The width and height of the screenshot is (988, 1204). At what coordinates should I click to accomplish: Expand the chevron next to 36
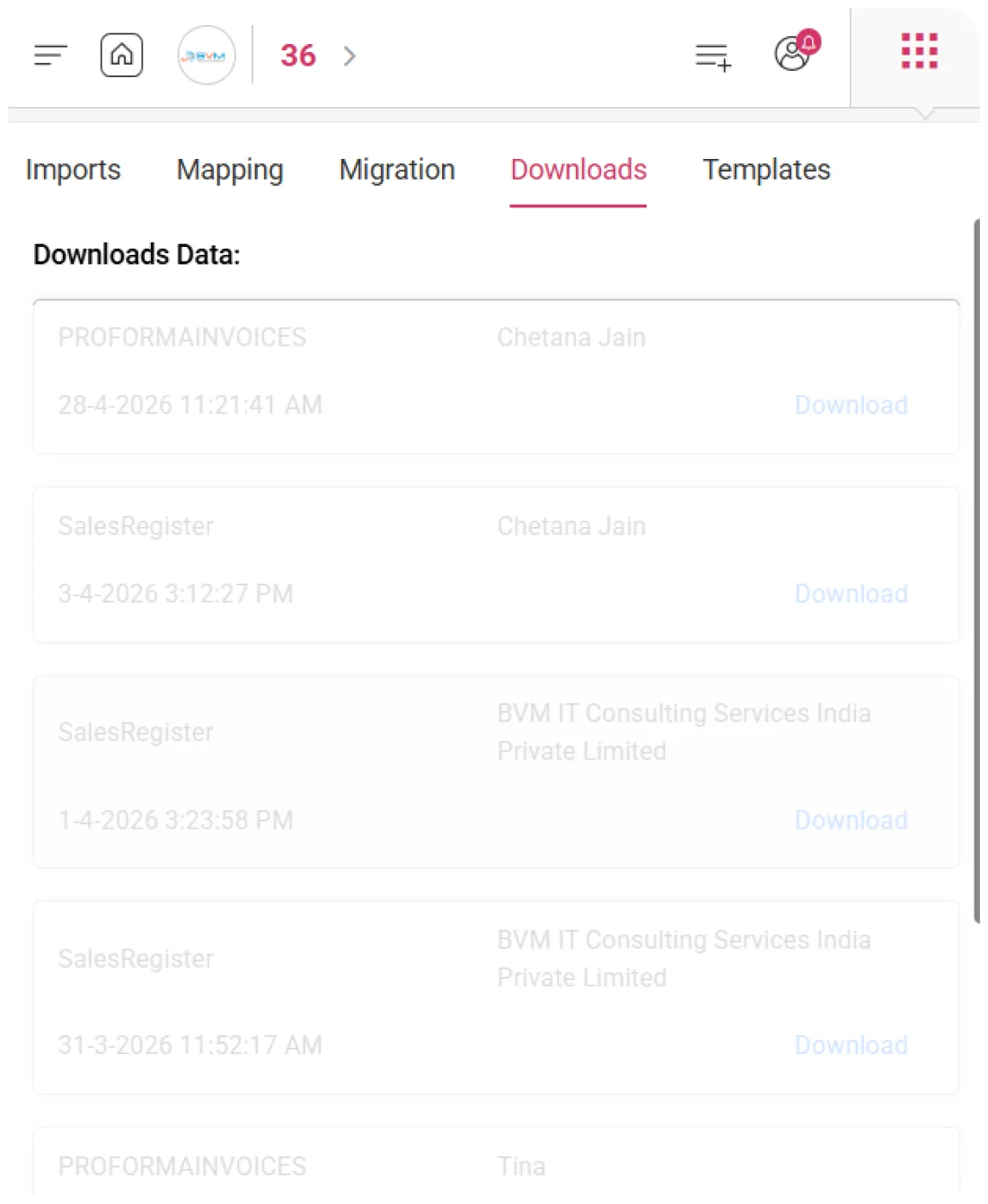(350, 56)
